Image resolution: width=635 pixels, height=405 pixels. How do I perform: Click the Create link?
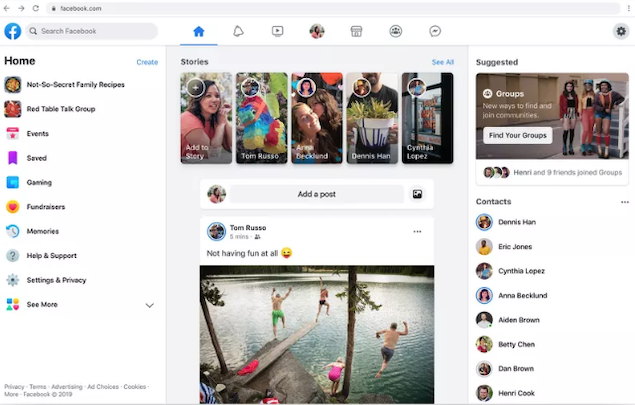pos(147,62)
